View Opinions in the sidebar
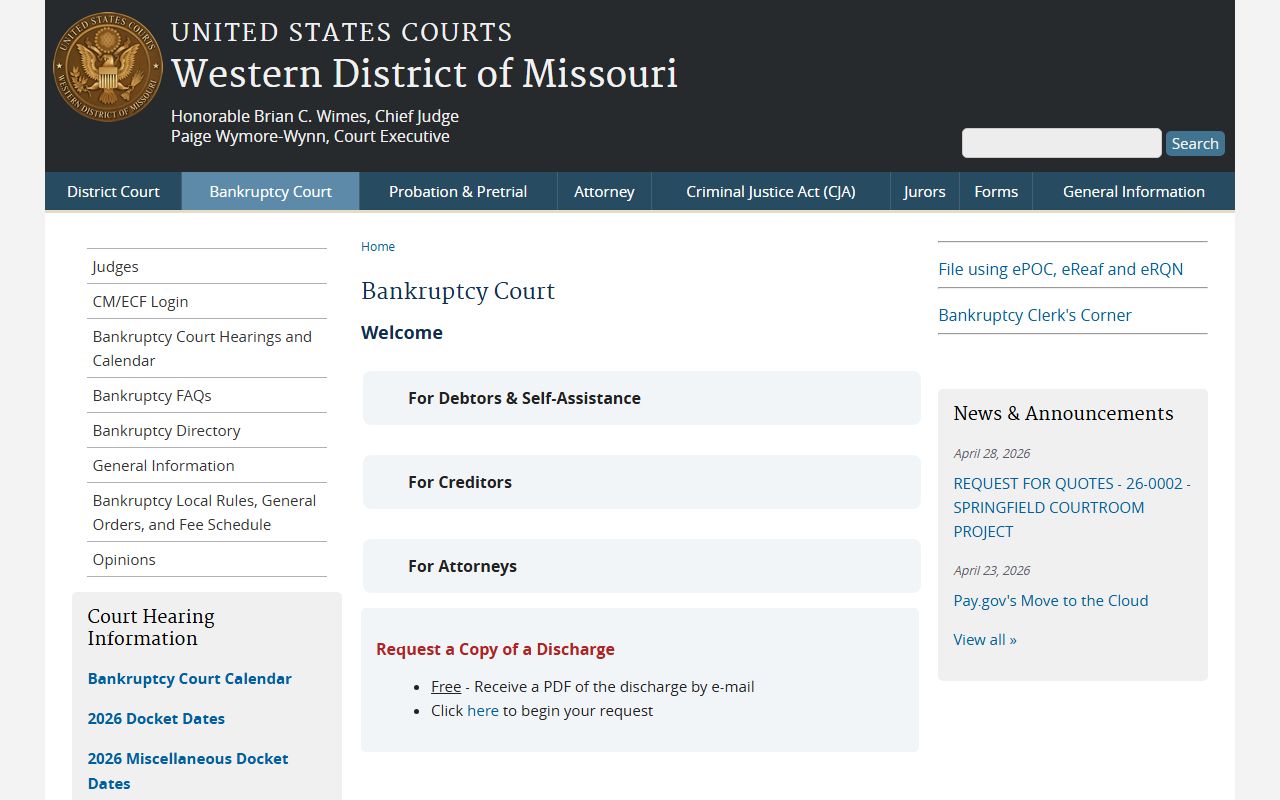The width and height of the screenshot is (1280, 800). point(207,559)
